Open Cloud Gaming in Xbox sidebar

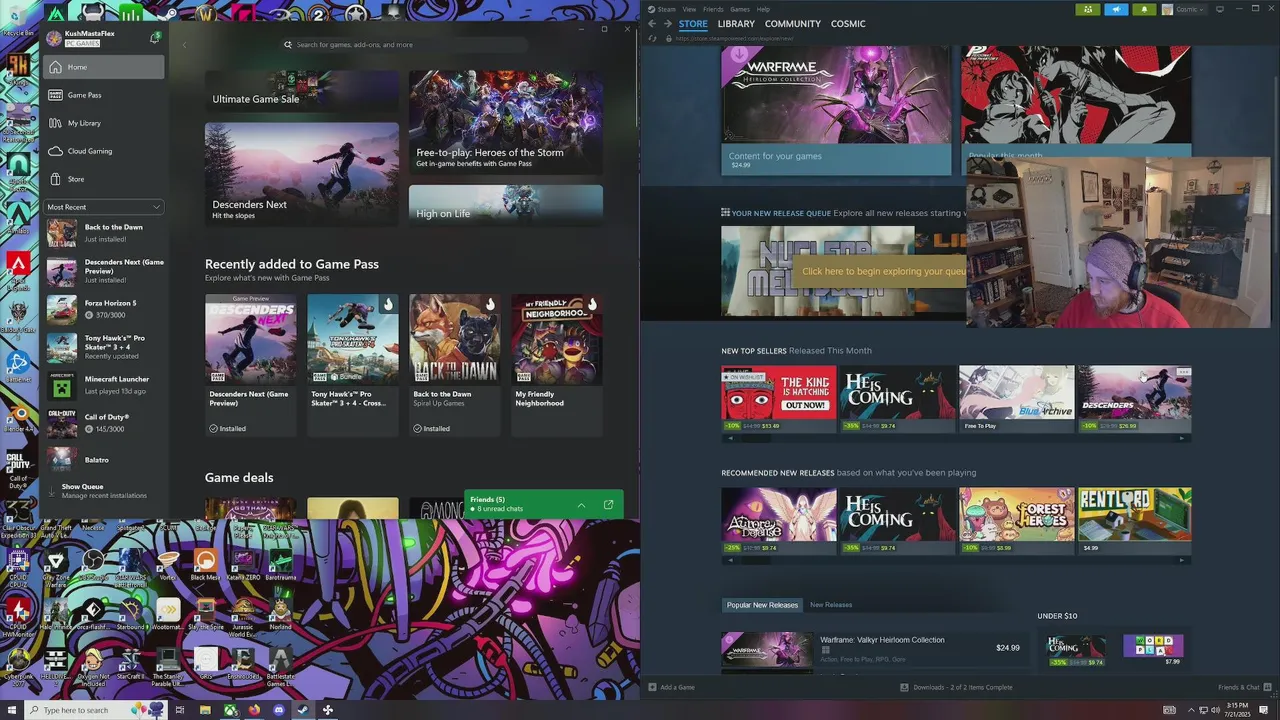click(103, 151)
